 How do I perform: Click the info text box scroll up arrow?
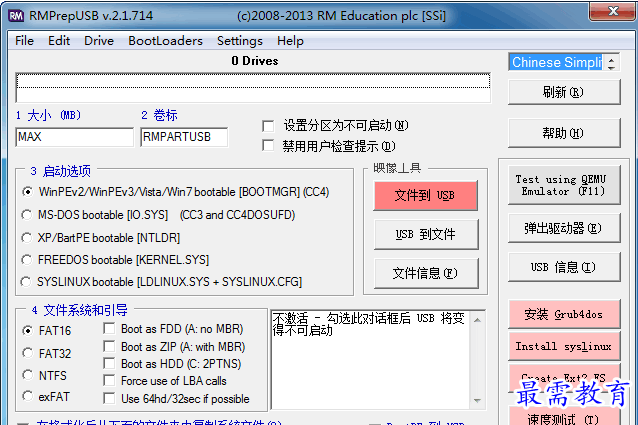(478, 320)
